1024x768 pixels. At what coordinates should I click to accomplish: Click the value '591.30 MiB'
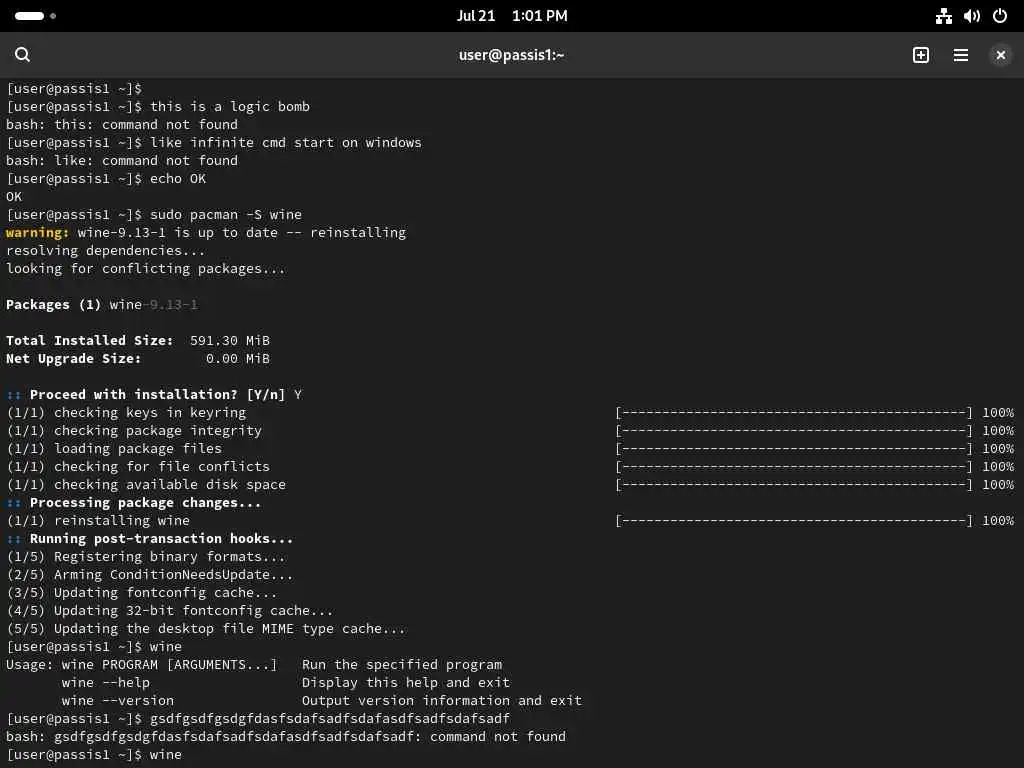click(x=230, y=340)
